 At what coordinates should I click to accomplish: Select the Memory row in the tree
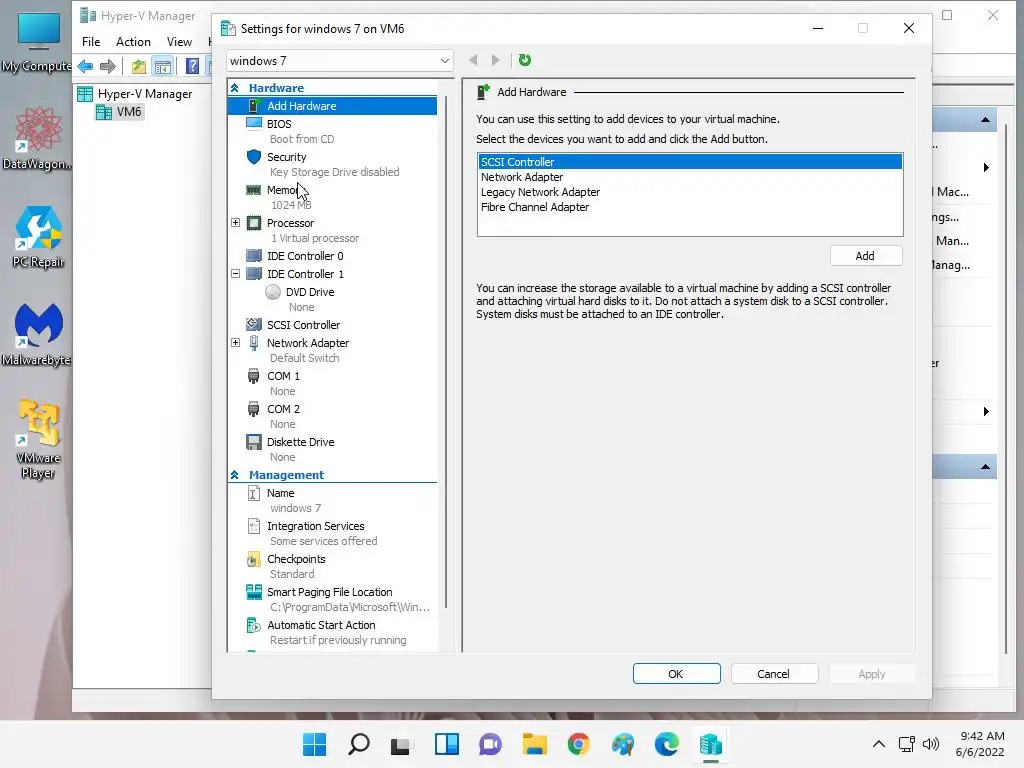pyautogui.click(x=332, y=197)
